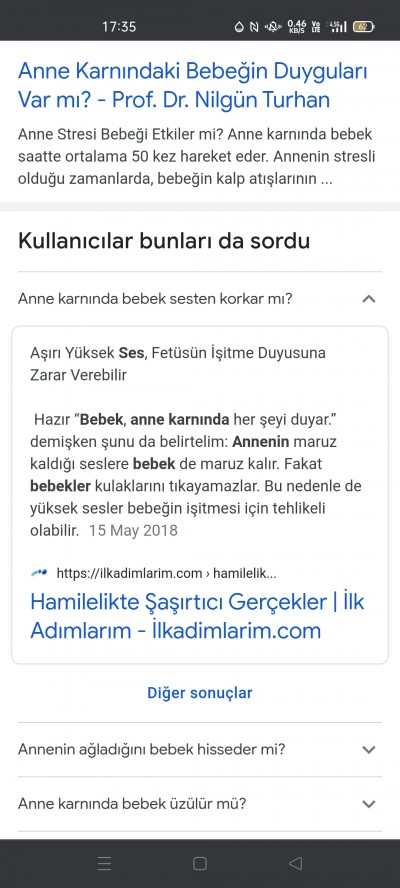Tap the Android back triangle button

(295, 863)
